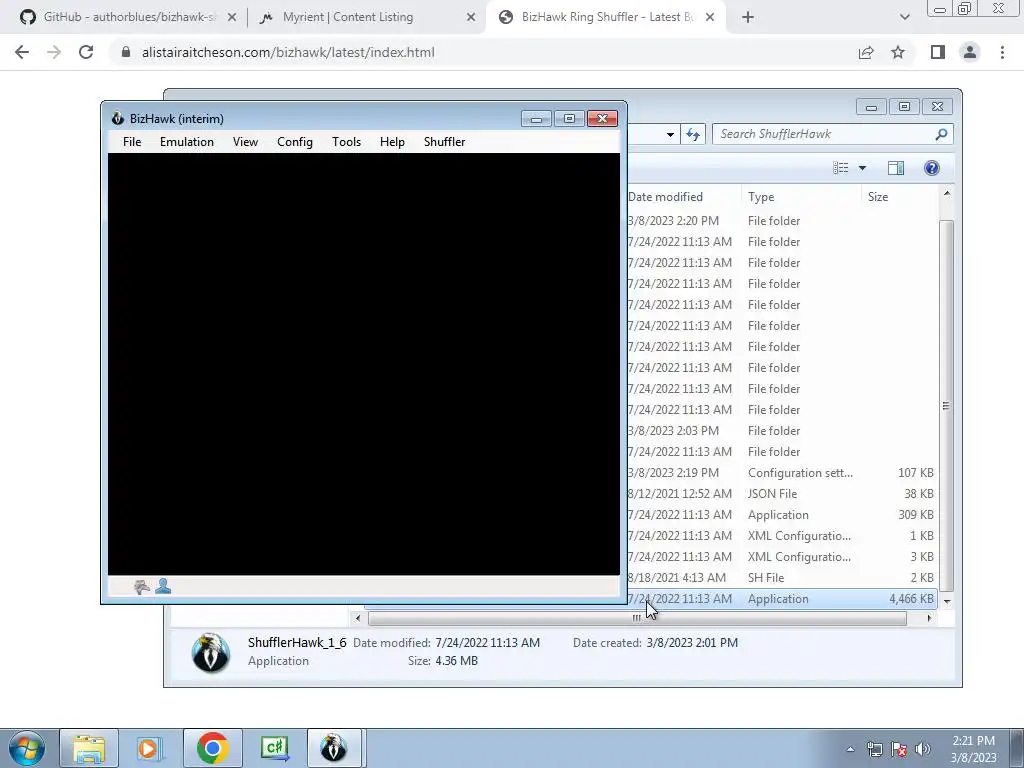Sort by Type column
Image resolution: width=1024 pixels, height=768 pixels.
click(x=801, y=197)
